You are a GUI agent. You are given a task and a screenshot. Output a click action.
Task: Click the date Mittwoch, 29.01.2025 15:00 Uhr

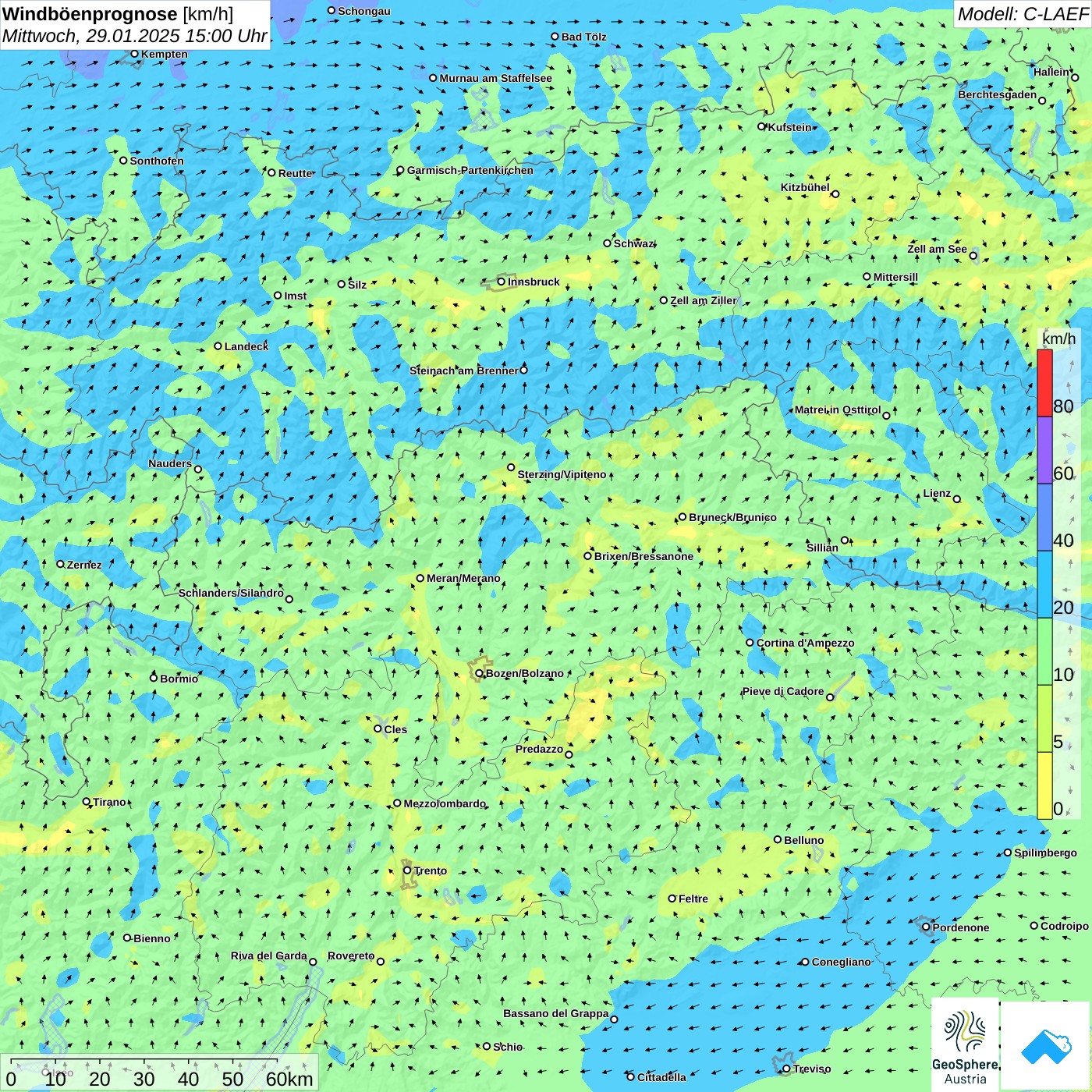[x=134, y=36]
